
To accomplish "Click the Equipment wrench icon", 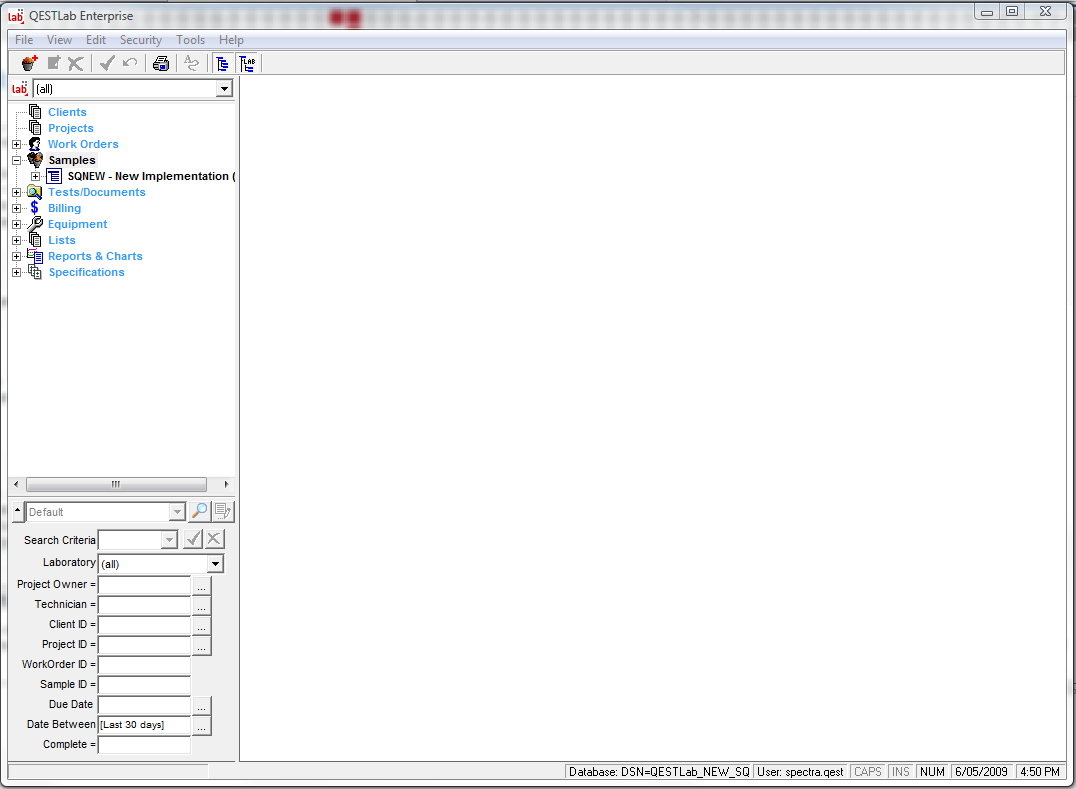I will [x=35, y=224].
